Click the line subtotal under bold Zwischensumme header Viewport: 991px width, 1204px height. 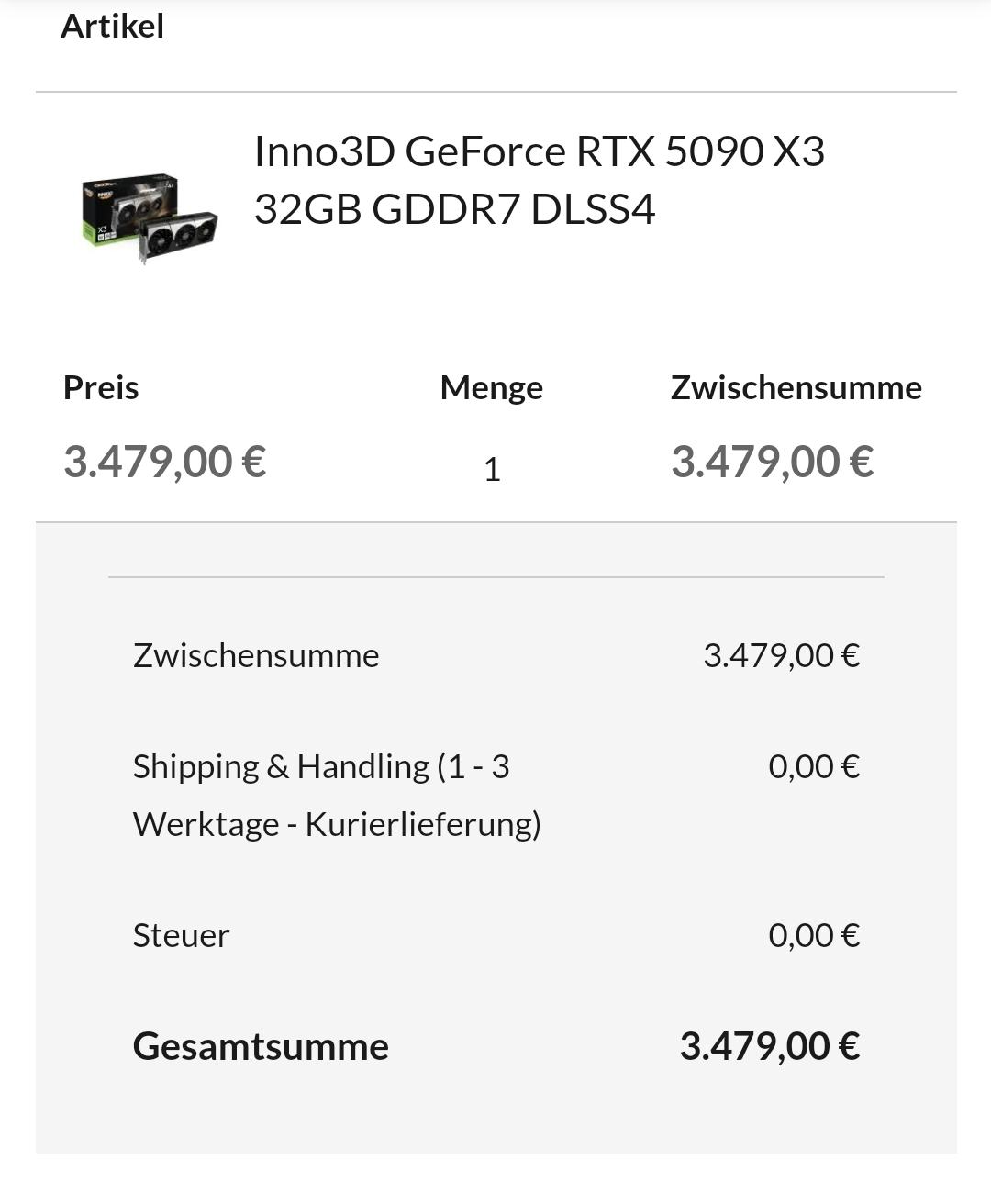pyautogui.click(x=772, y=461)
